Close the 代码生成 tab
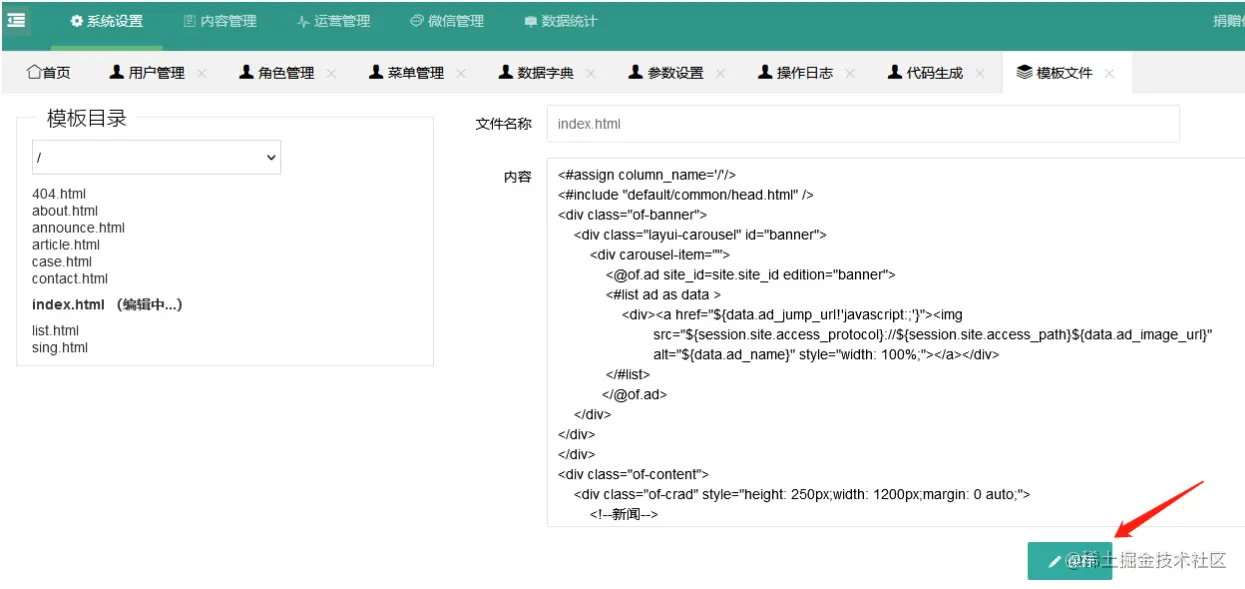 click(x=980, y=73)
